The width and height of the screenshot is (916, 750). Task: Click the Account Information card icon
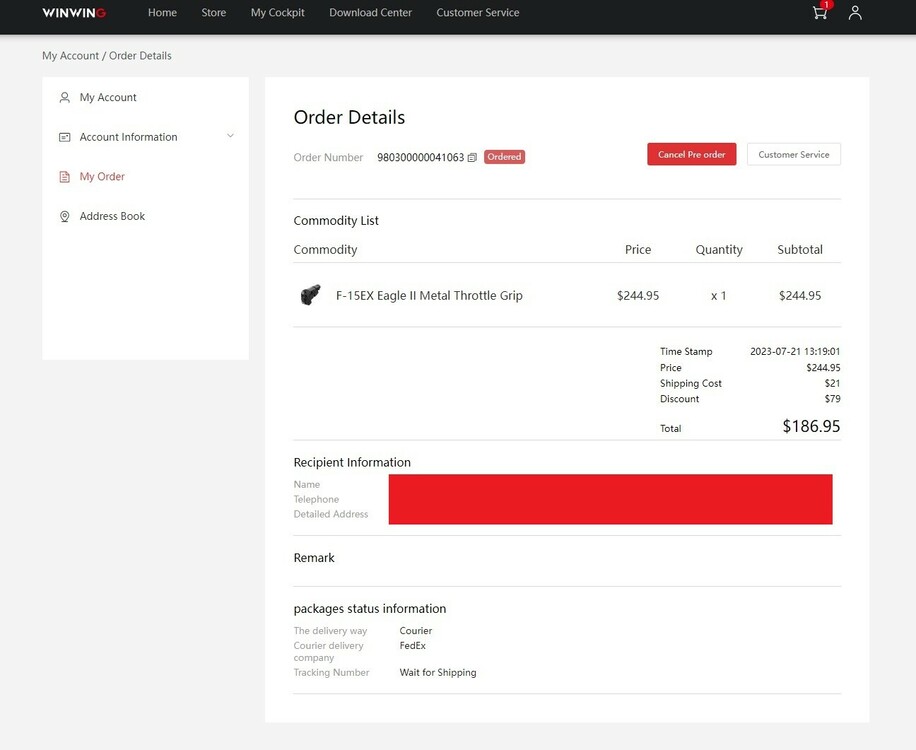click(65, 137)
